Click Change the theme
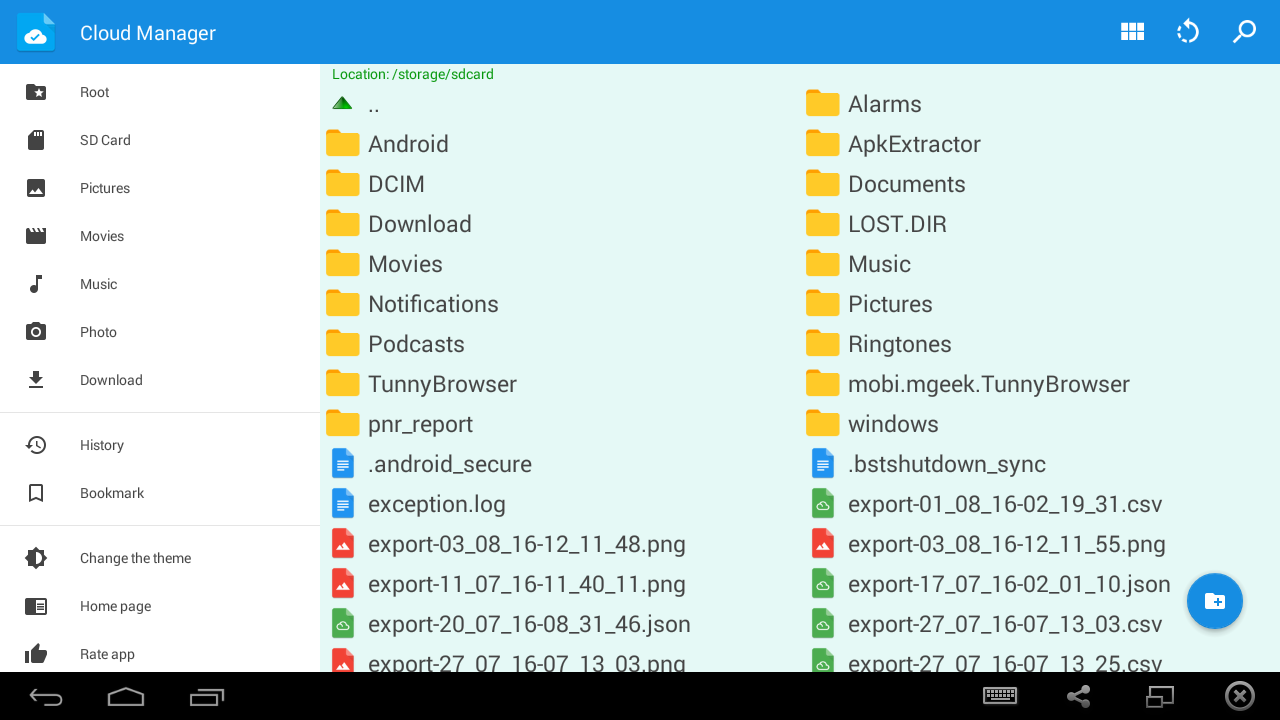The height and width of the screenshot is (720, 1280). 135,558
